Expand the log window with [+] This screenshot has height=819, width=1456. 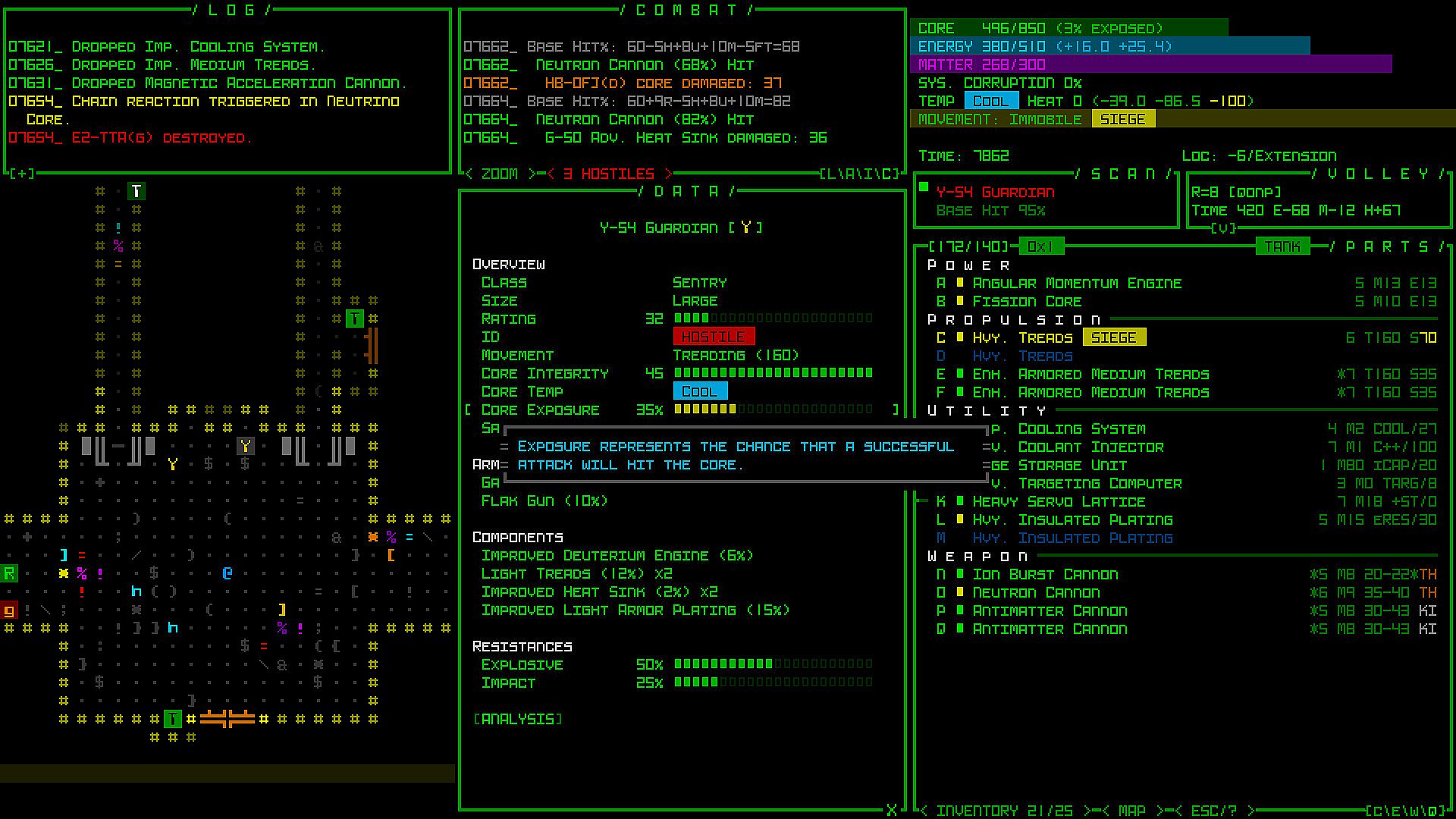tap(23, 174)
